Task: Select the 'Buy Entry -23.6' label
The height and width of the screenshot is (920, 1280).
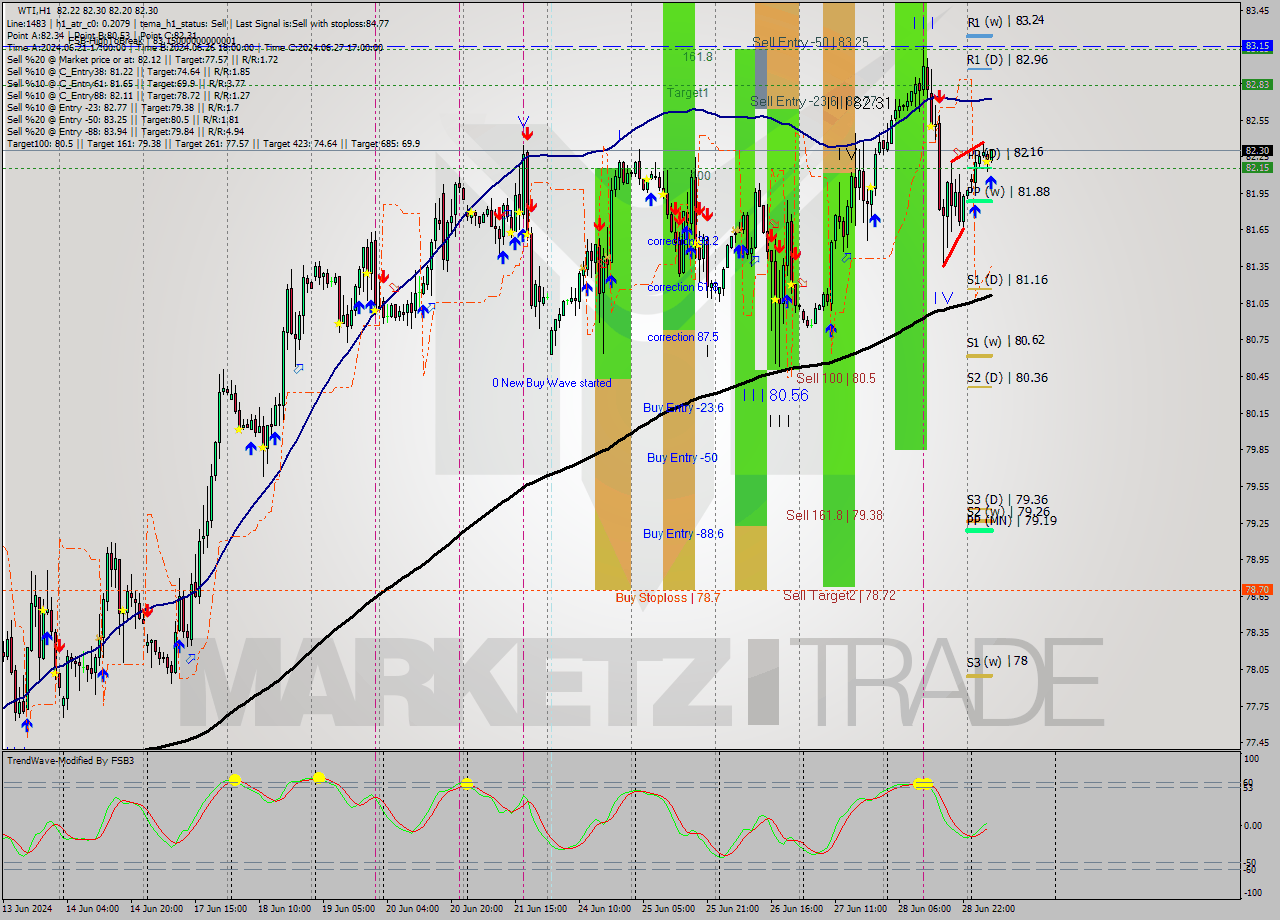Action: (x=683, y=408)
